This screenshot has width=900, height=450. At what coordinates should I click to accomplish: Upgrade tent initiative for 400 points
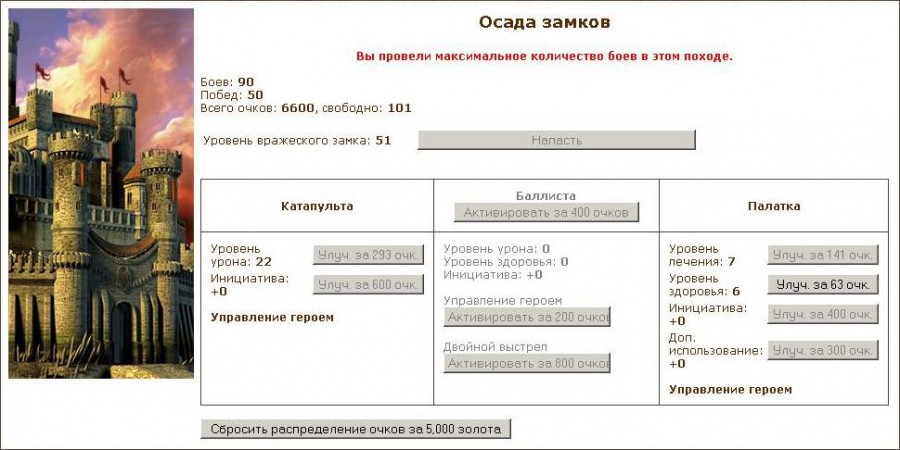pos(823,314)
